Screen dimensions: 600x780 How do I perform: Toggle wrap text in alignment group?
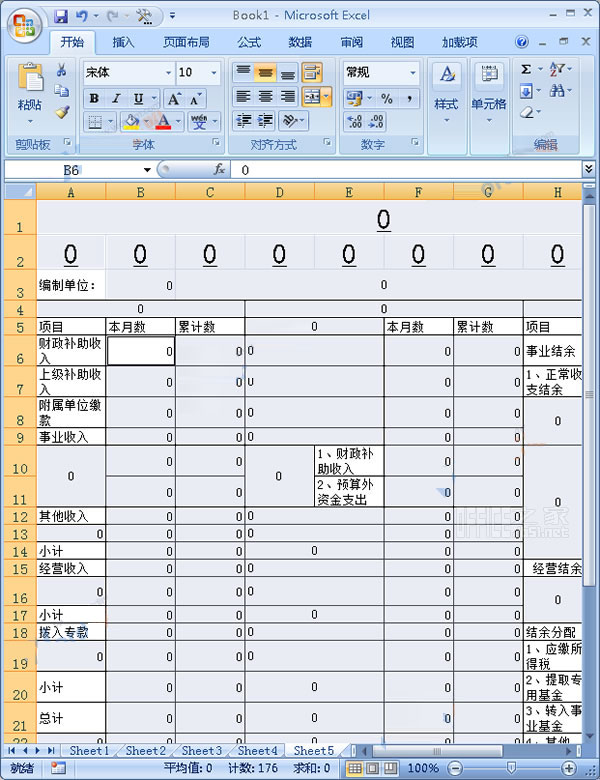[311, 73]
